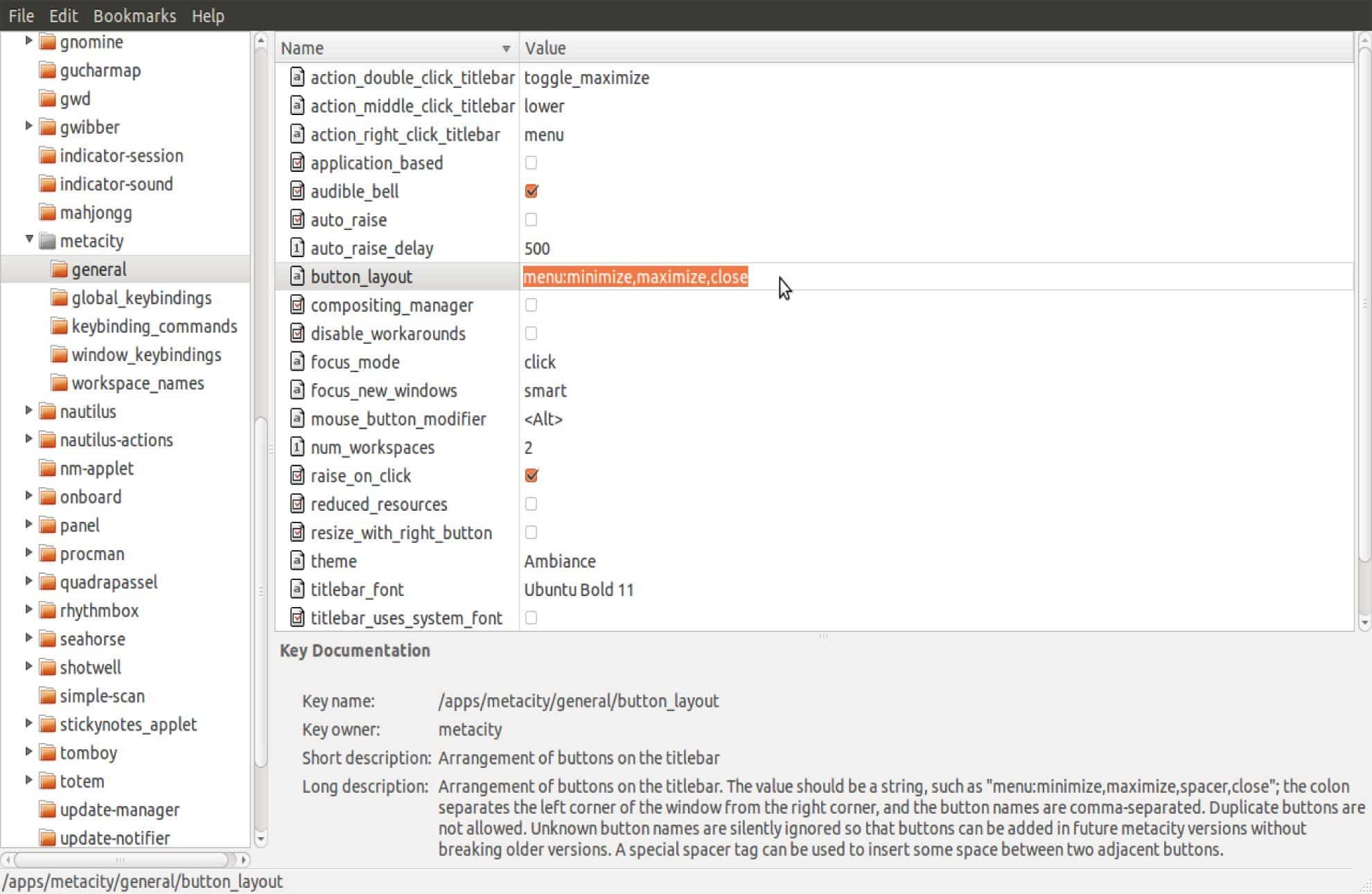Collapse the metacity tree node
Viewport: 1372px width, 894px height.
point(29,239)
